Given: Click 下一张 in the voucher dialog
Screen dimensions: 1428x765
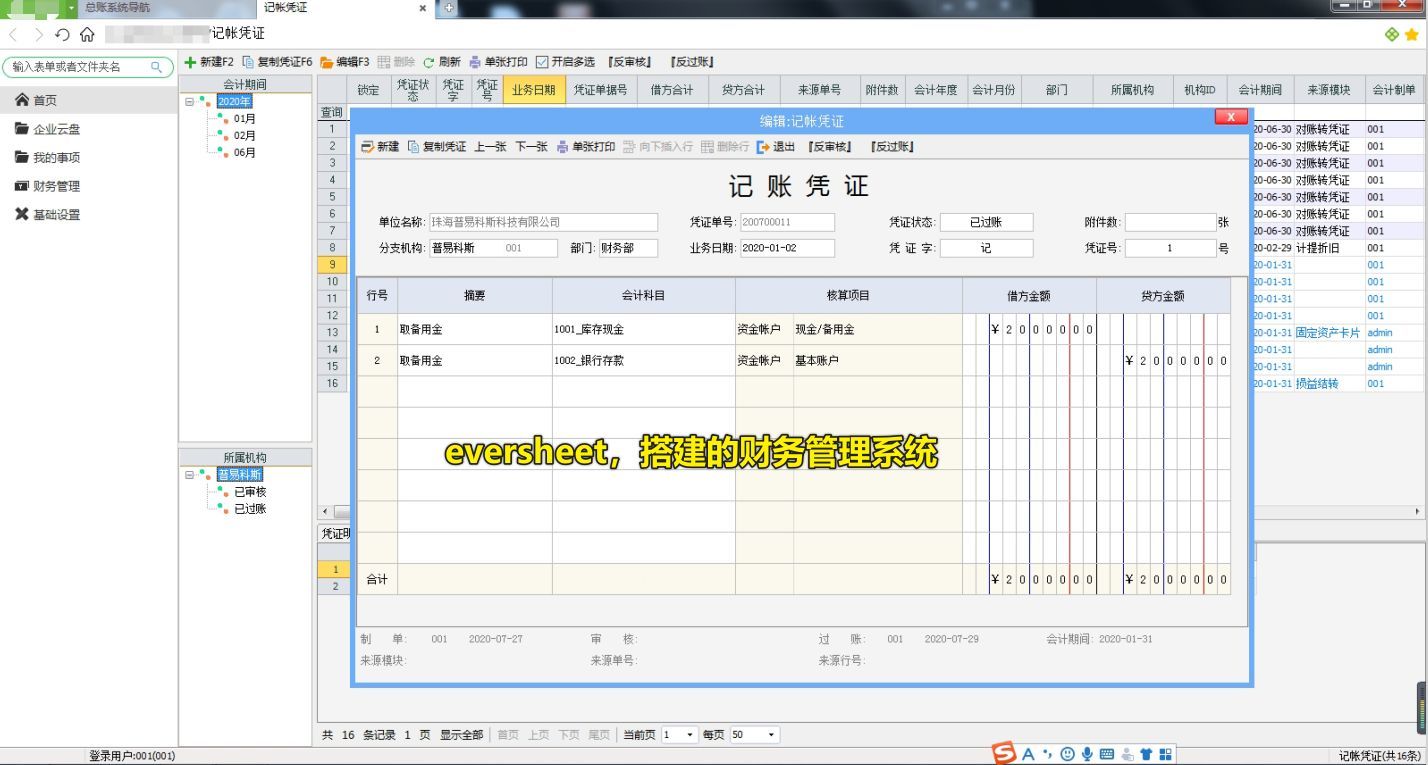Looking at the screenshot, I should point(531,147).
